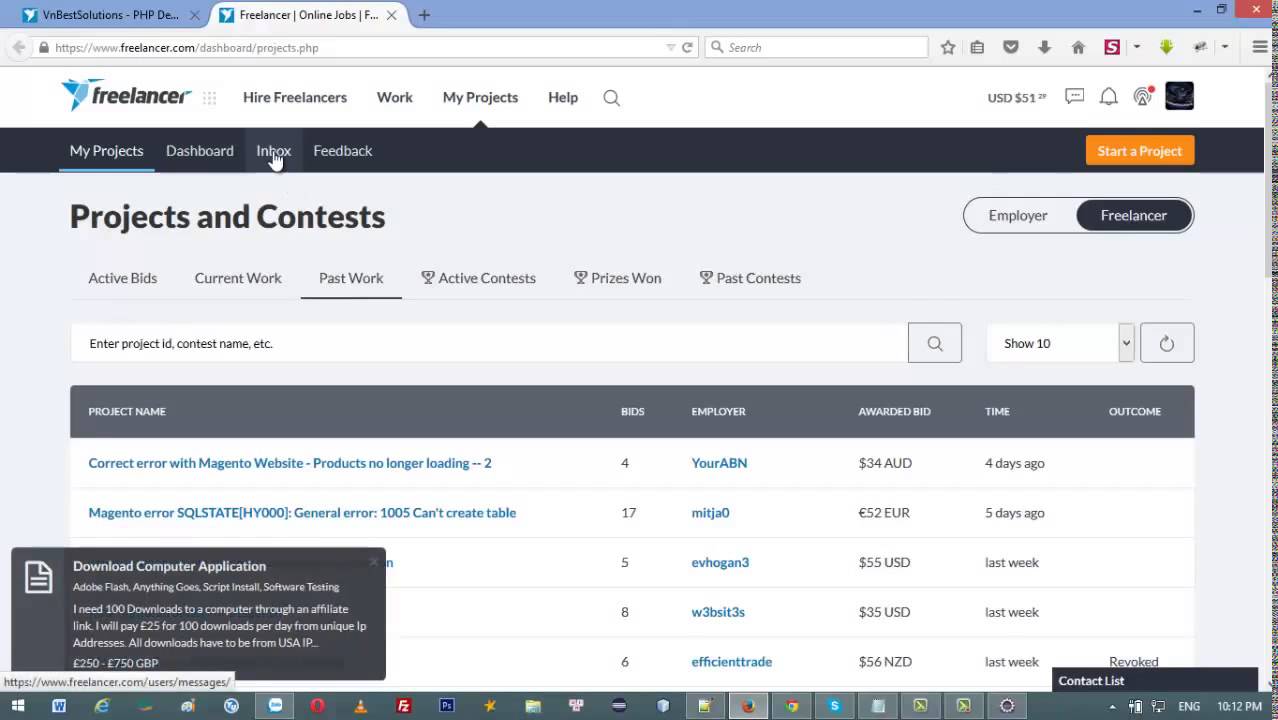Open the notifications bell icon
The width and height of the screenshot is (1278, 720).
1109,97
